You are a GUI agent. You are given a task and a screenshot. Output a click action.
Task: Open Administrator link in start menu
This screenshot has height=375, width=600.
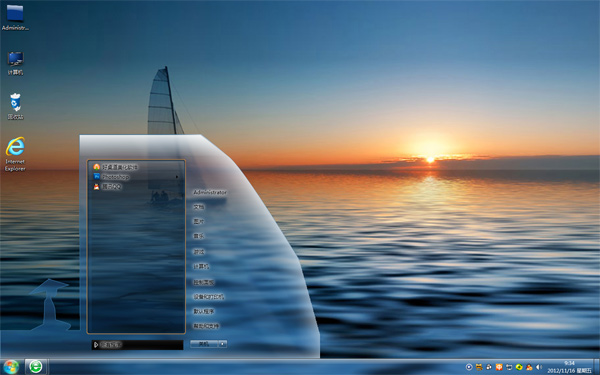(x=210, y=192)
